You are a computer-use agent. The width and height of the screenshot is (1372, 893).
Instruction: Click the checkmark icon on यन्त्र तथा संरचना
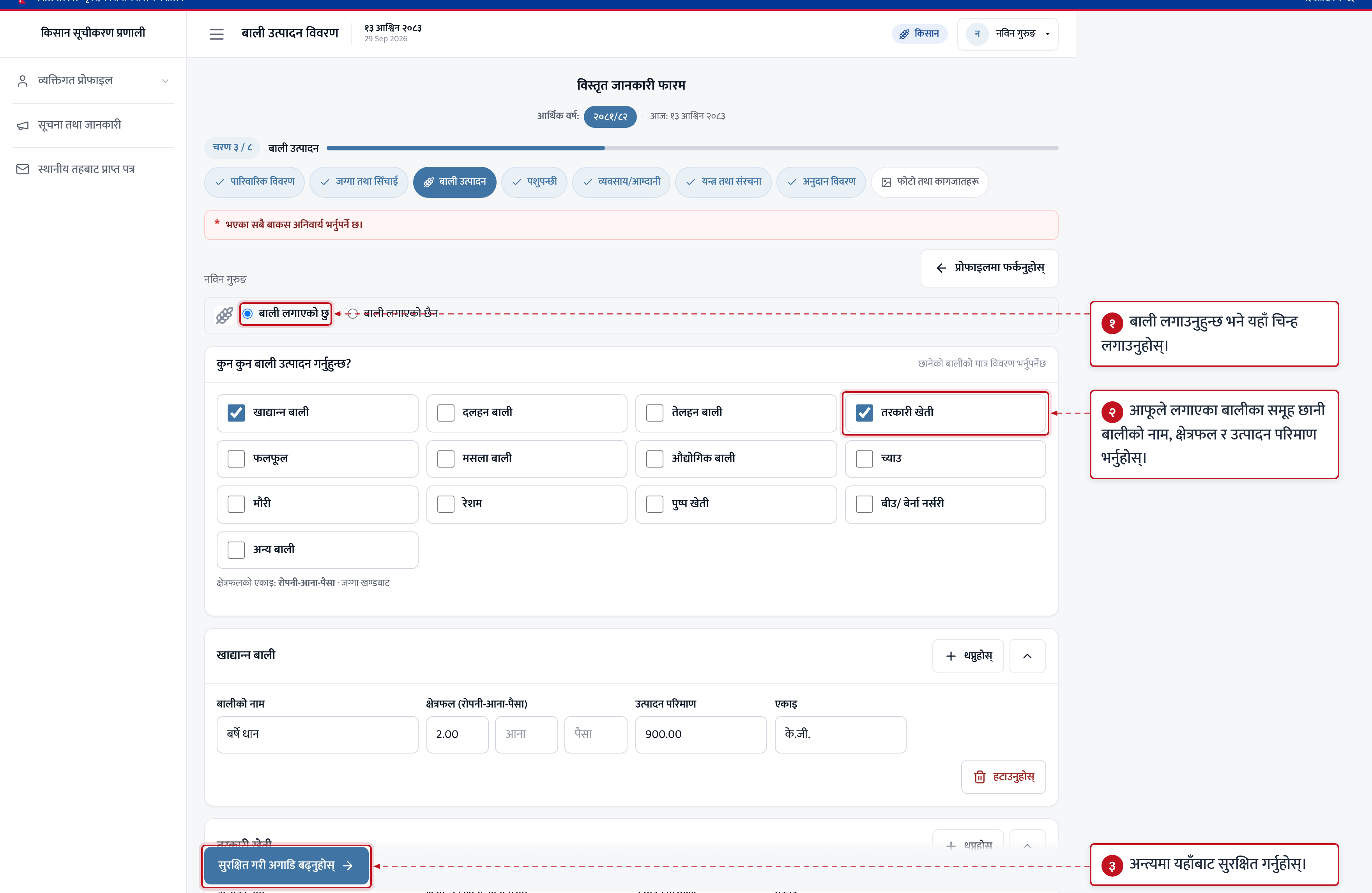coord(691,182)
